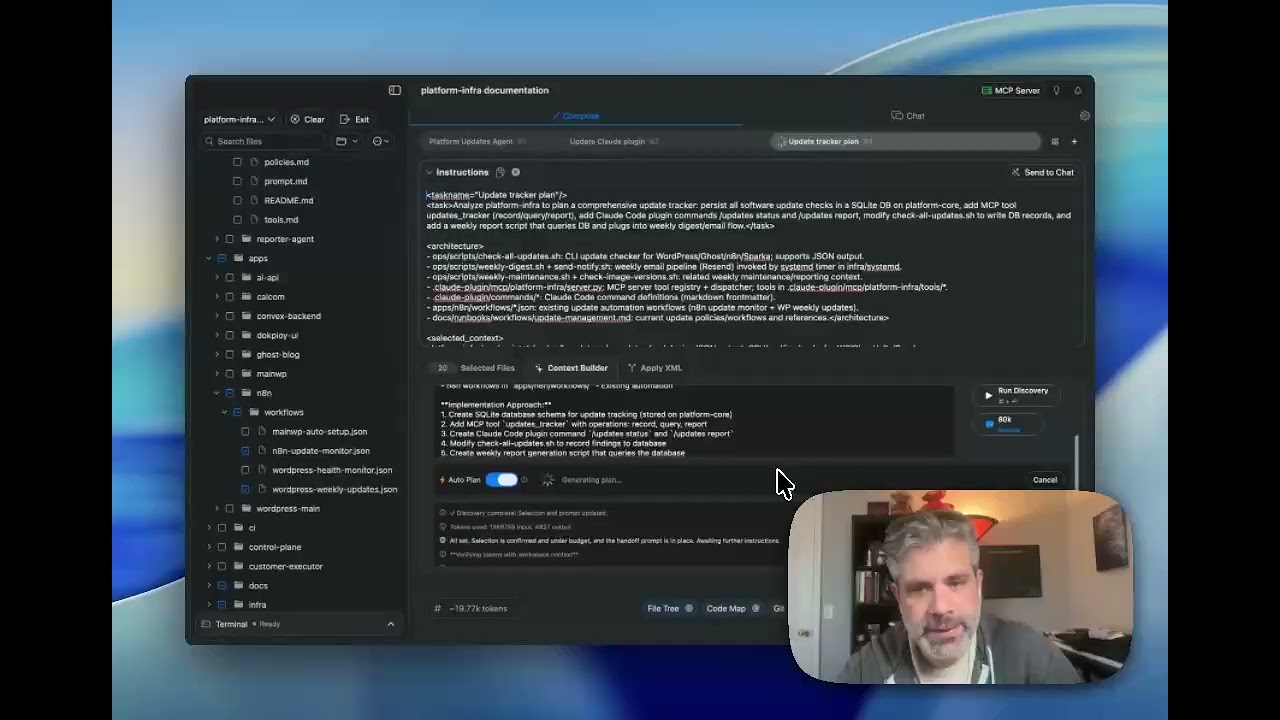The image size is (1280, 720).
Task: Click the infra folder icon
Action: tap(238, 604)
